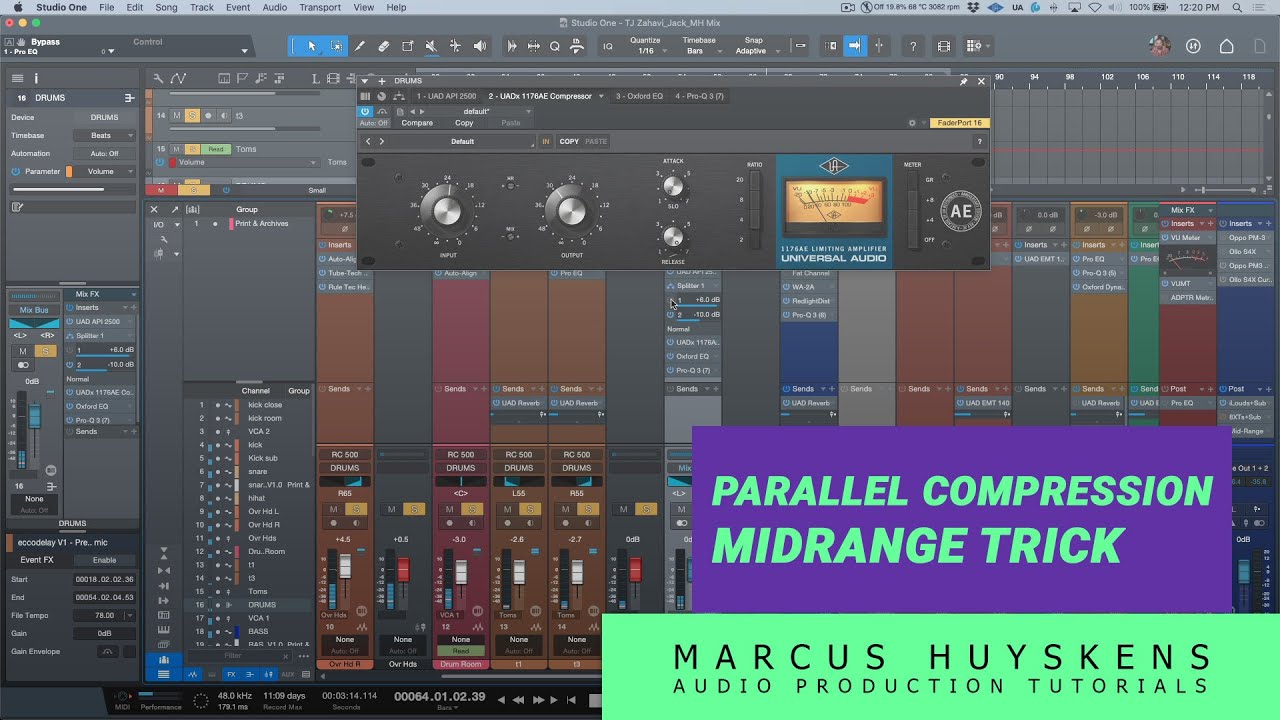The image size is (1280, 720).
Task: Show the FX section in console
Action: [231, 674]
